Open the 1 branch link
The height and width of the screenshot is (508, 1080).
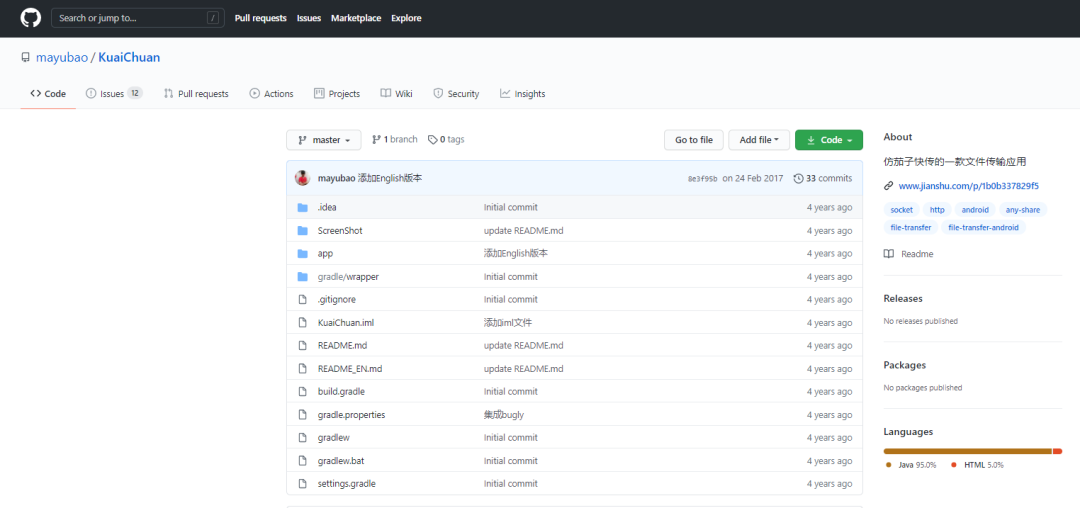click(x=395, y=140)
